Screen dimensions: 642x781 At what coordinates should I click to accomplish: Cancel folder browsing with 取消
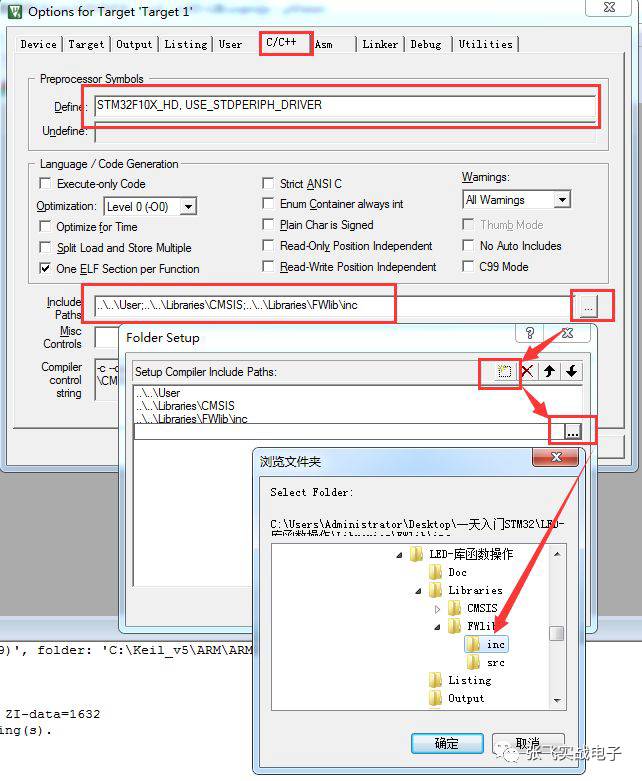tap(528, 744)
